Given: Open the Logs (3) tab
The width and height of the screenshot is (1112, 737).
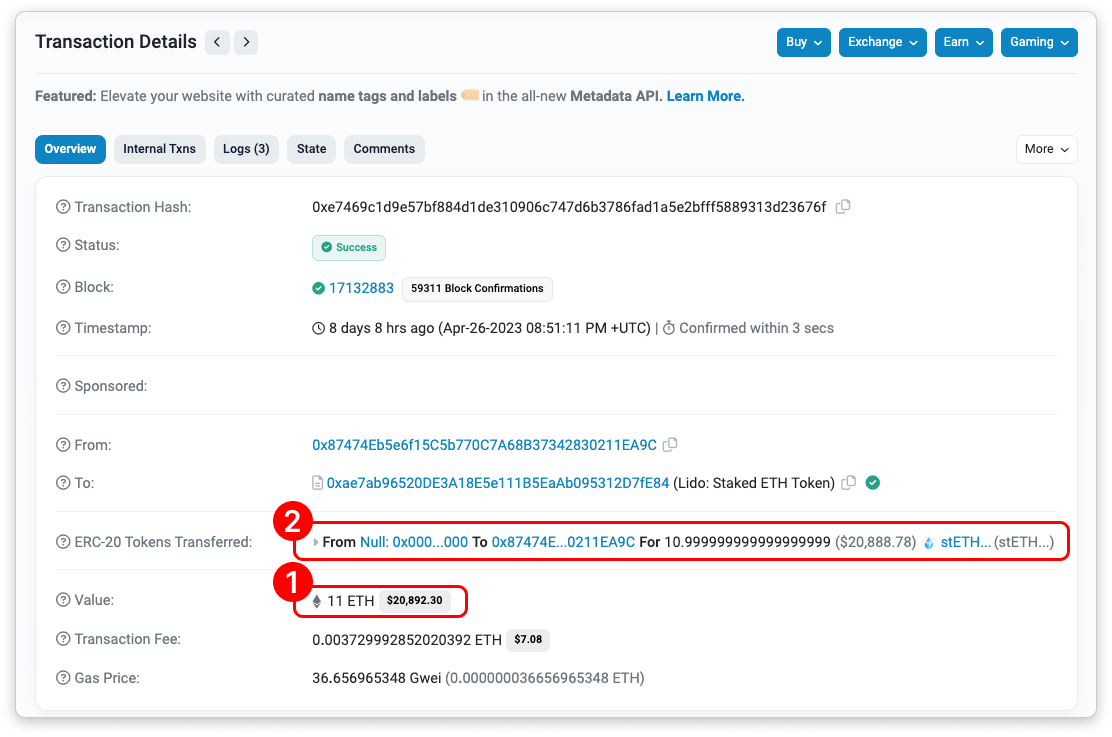Looking at the screenshot, I should pos(246,149).
